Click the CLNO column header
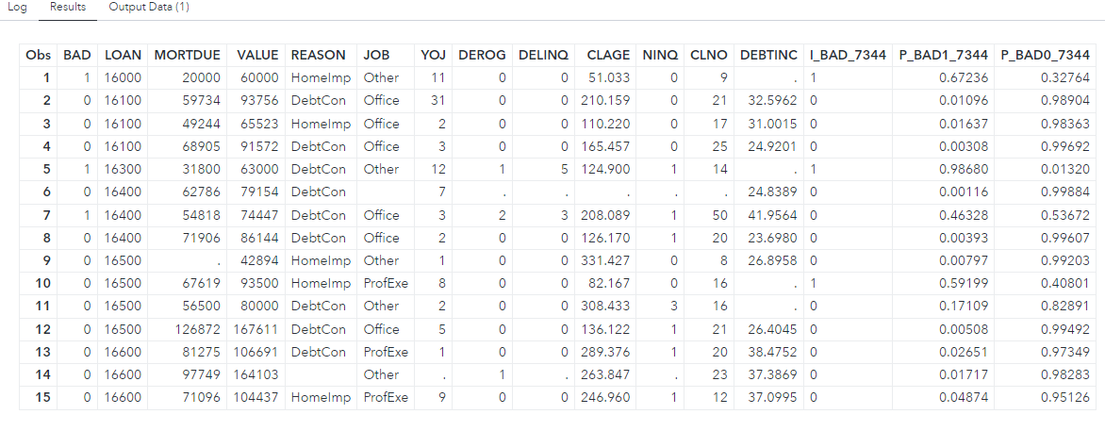This screenshot has width=1105, height=433. [708, 54]
